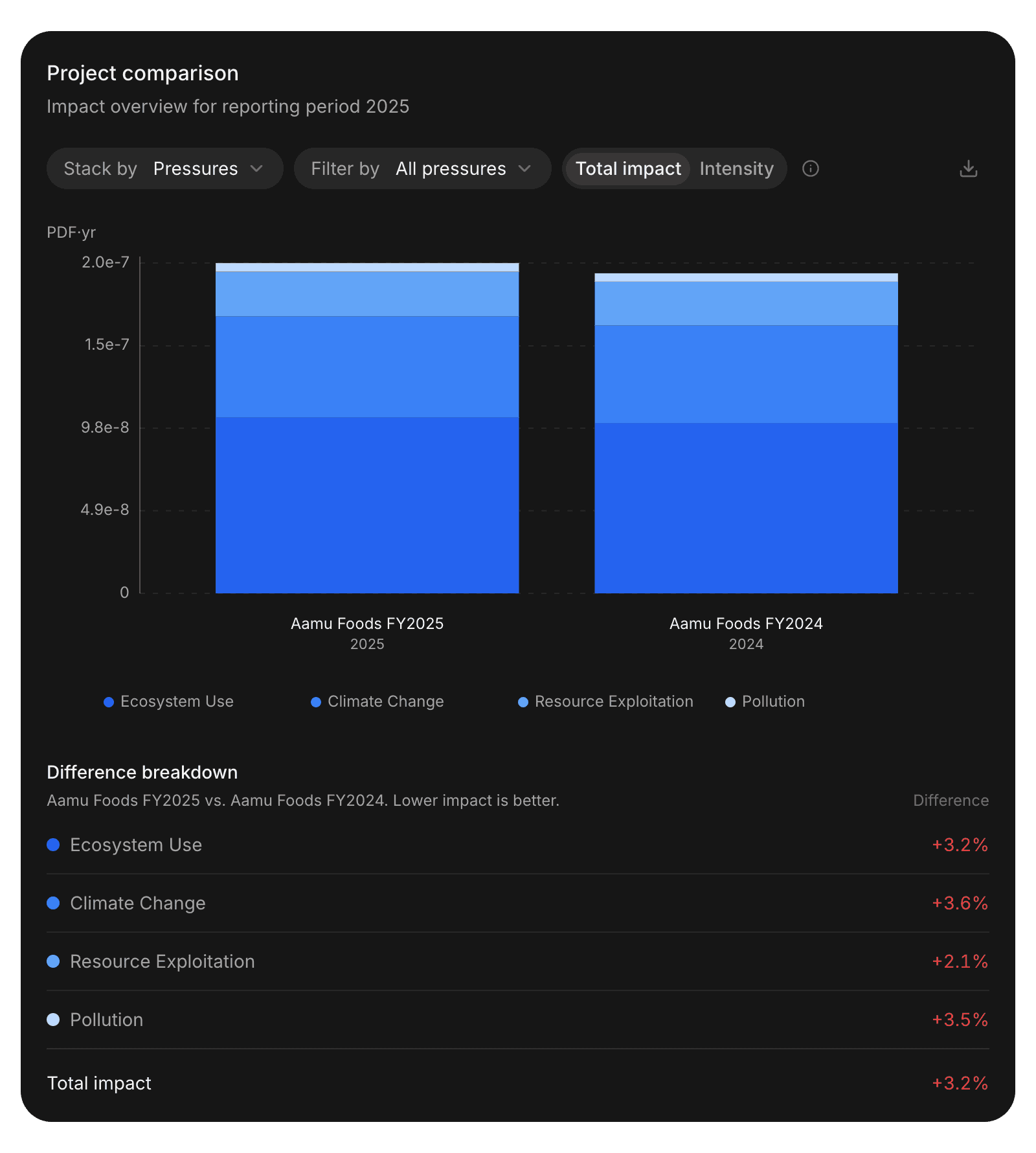Open the Filter by All pressures dropdown
The image size is (1036, 1153).
422,168
